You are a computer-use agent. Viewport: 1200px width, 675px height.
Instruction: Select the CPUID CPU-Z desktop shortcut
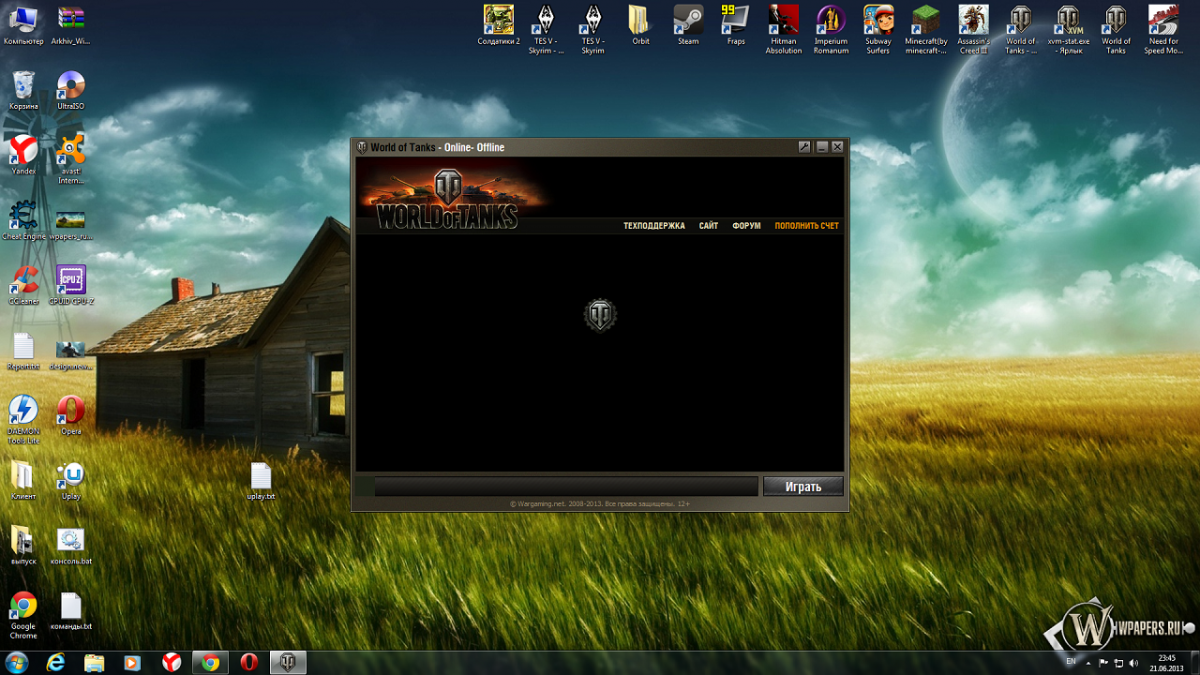click(70, 285)
